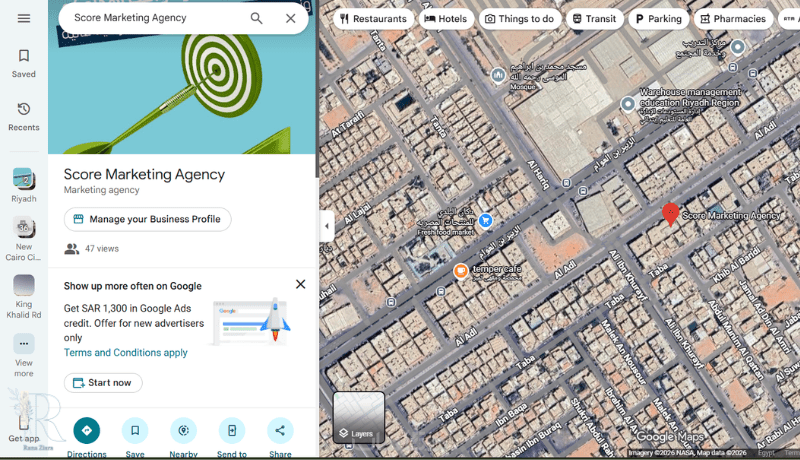
Task: Click View more recents button
Action: click(x=23, y=355)
